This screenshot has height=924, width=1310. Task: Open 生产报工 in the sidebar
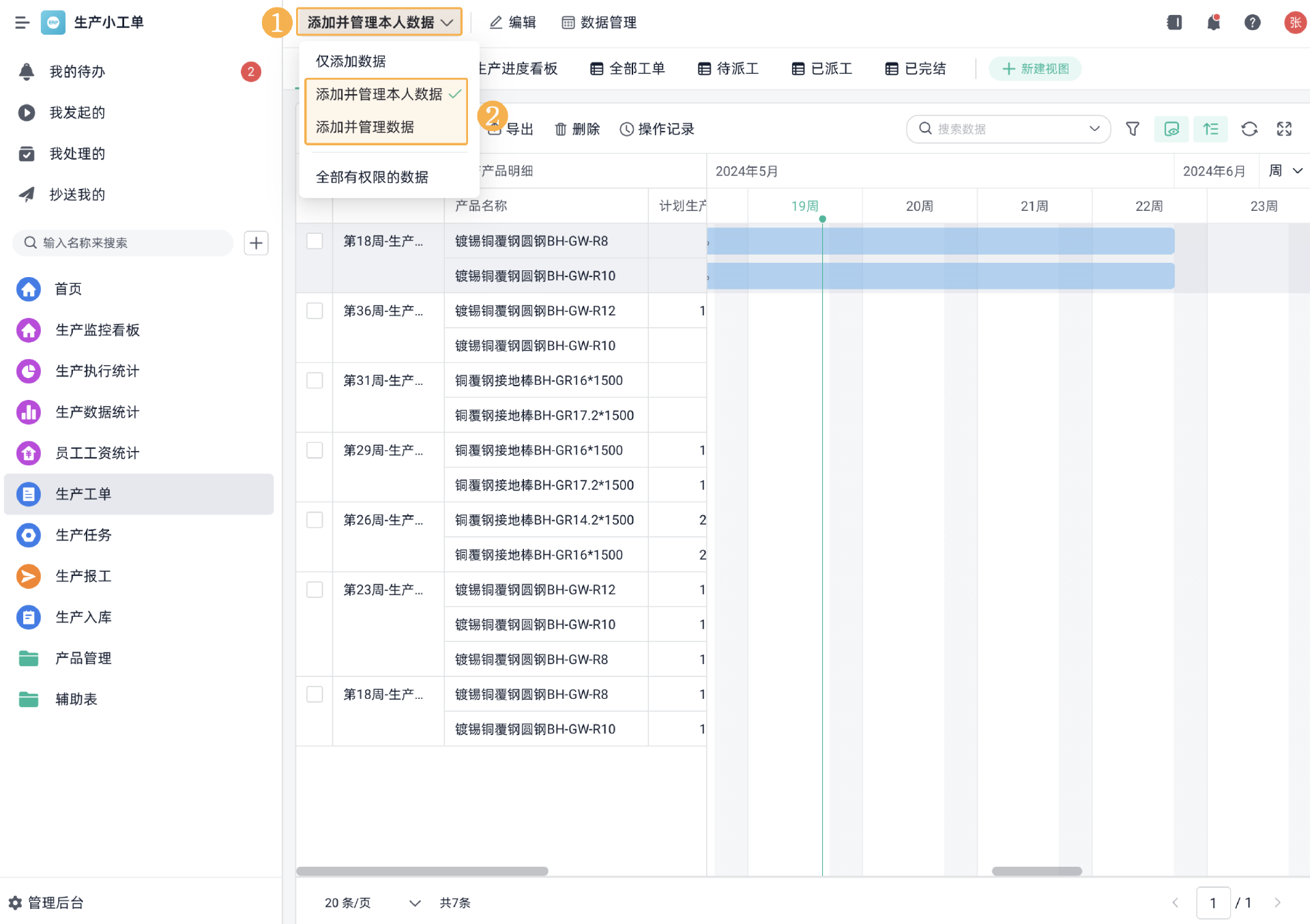click(83, 576)
